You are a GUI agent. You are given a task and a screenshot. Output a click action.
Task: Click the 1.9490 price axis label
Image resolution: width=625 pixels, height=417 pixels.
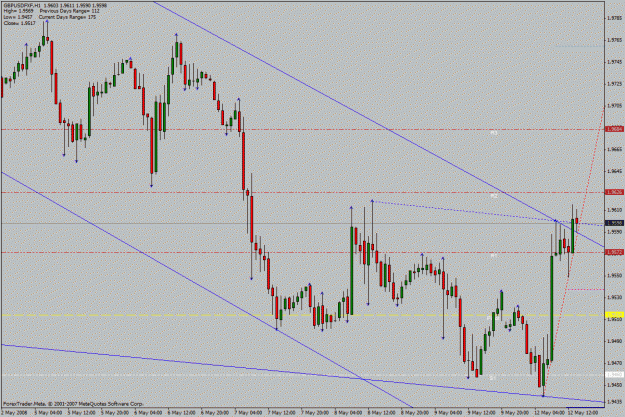tap(614, 341)
